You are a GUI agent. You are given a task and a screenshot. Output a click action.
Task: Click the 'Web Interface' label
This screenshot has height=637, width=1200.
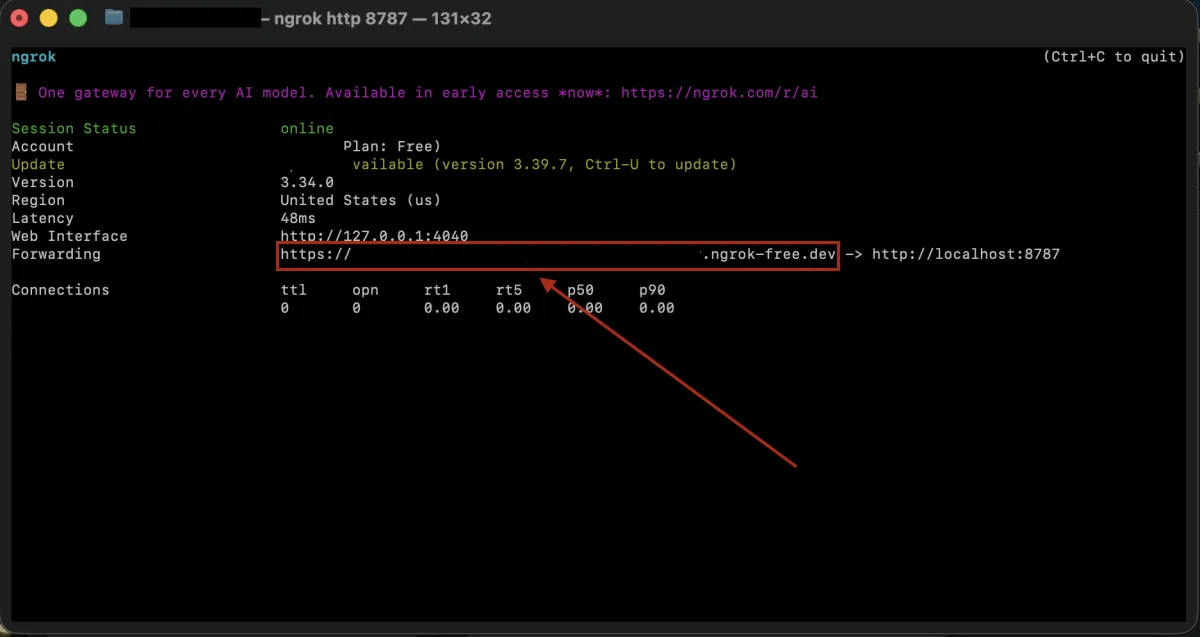coord(69,236)
